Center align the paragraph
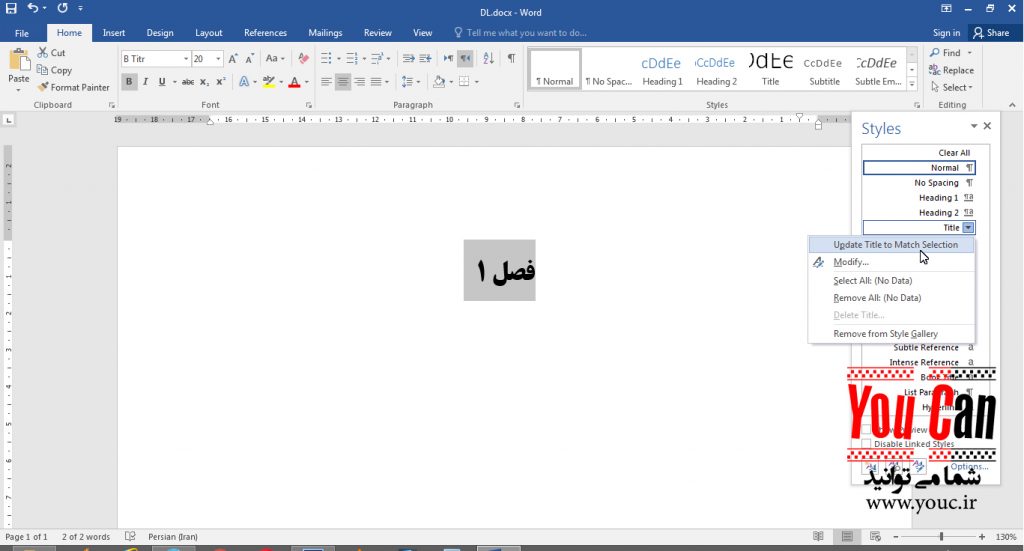This screenshot has height=551, width=1024. tap(342, 82)
